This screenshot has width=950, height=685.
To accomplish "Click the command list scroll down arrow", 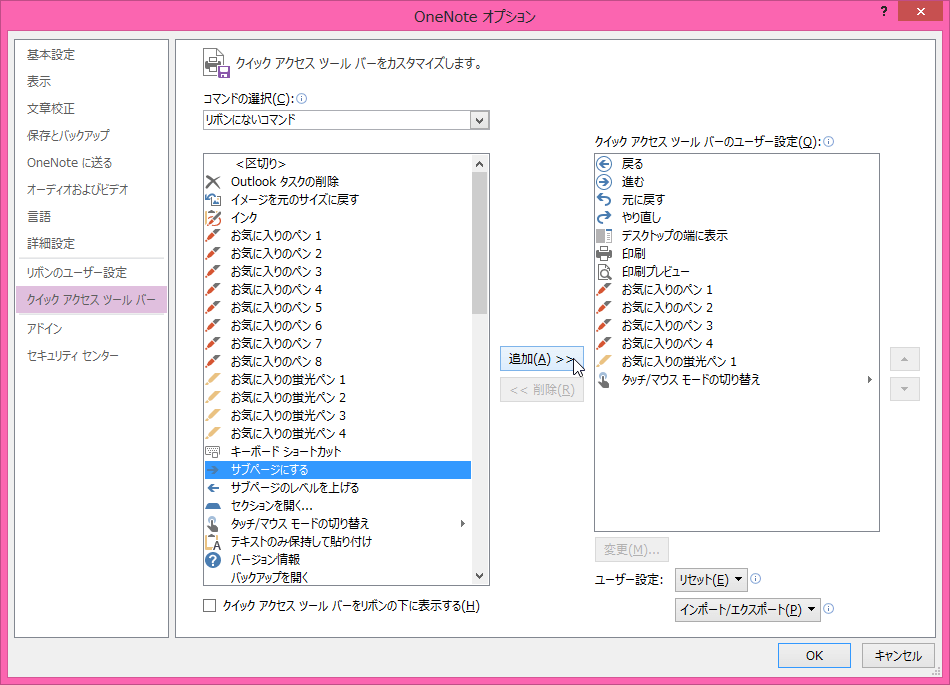I will point(479,576).
